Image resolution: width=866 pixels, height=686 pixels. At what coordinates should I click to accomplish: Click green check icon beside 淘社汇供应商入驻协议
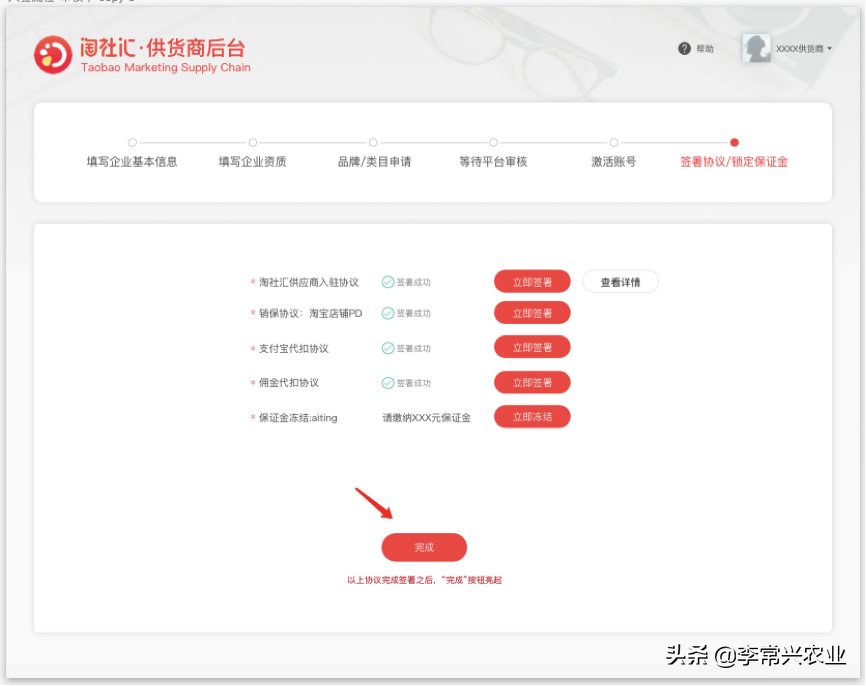click(x=388, y=282)
